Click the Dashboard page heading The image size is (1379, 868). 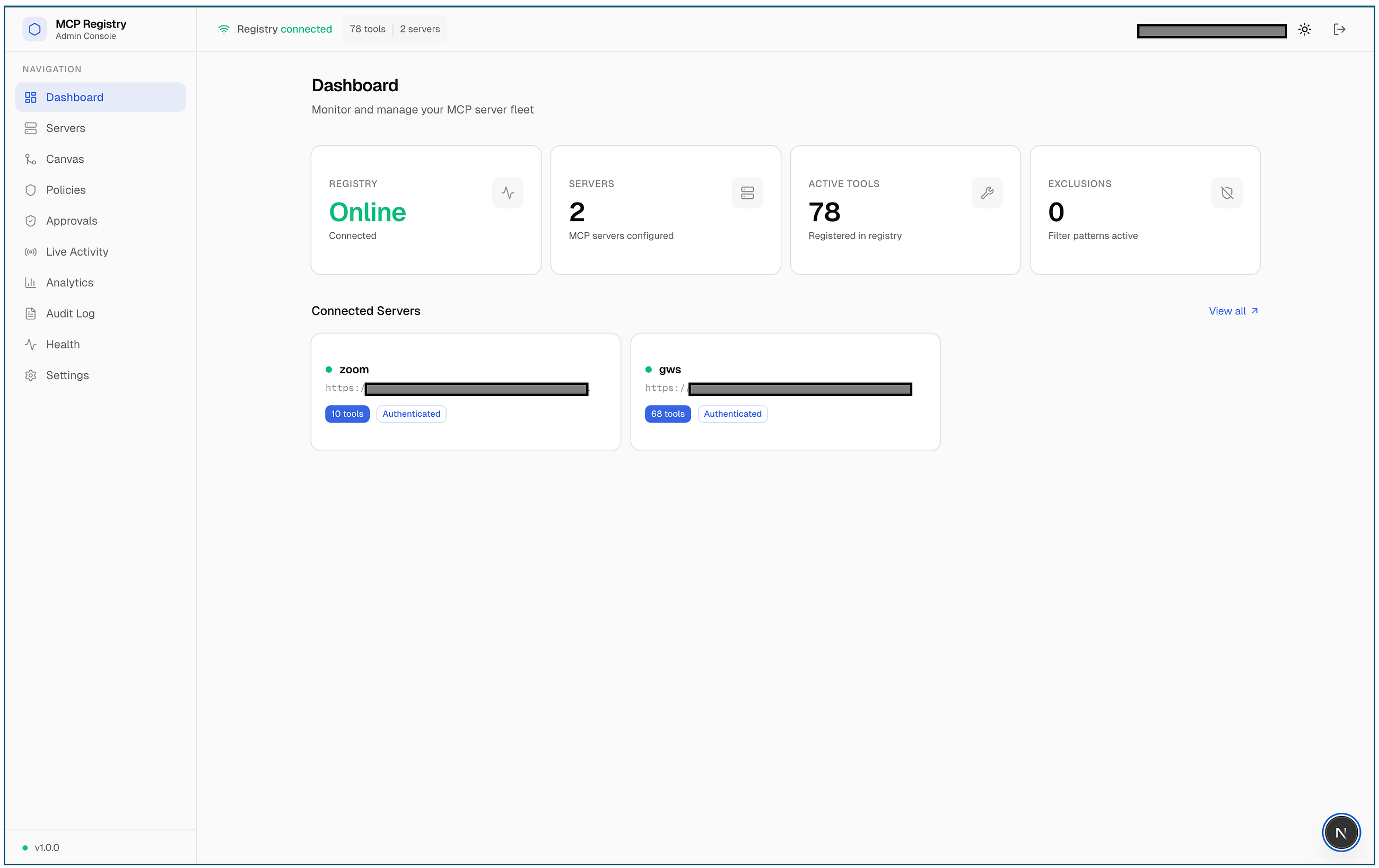355,85
